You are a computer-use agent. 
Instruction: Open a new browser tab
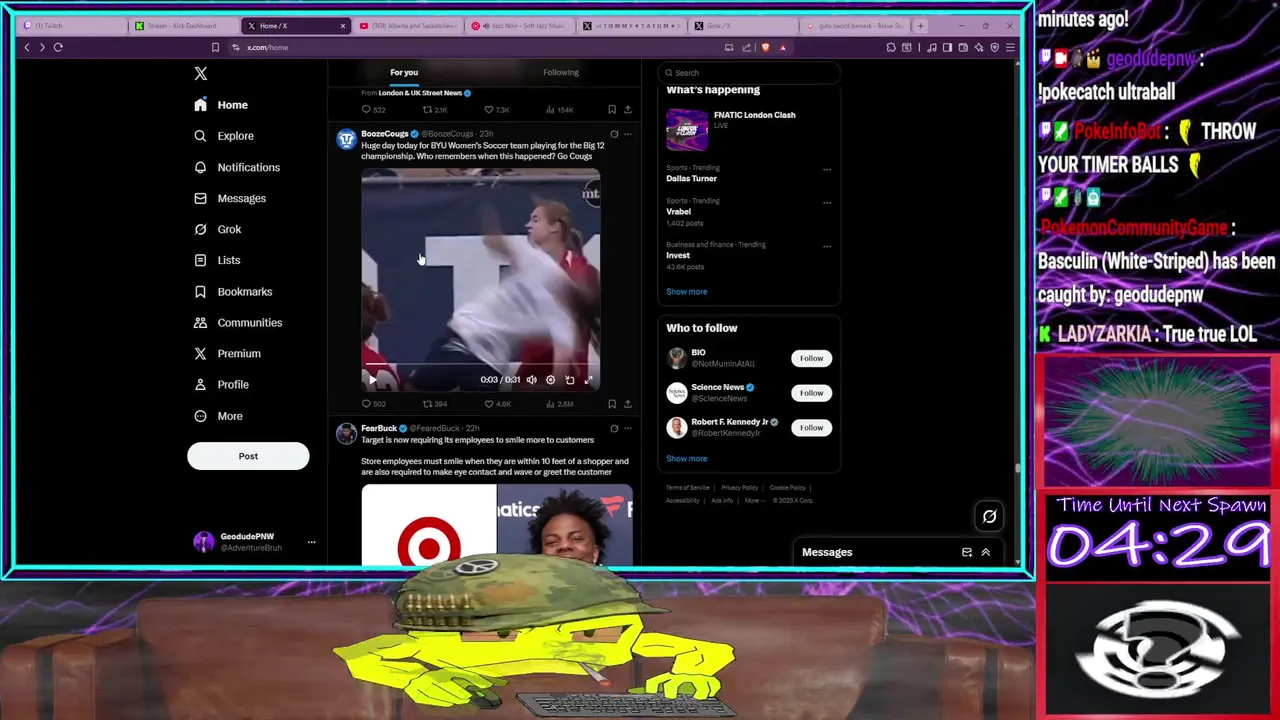click(x=920, y=26)
